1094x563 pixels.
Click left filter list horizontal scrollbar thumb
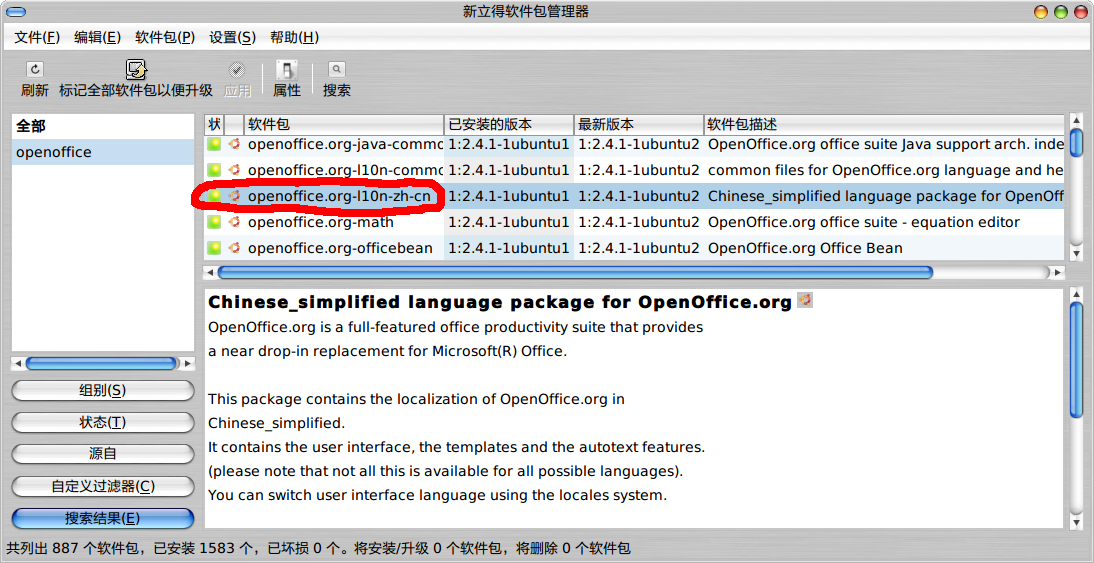pos(101,363)
